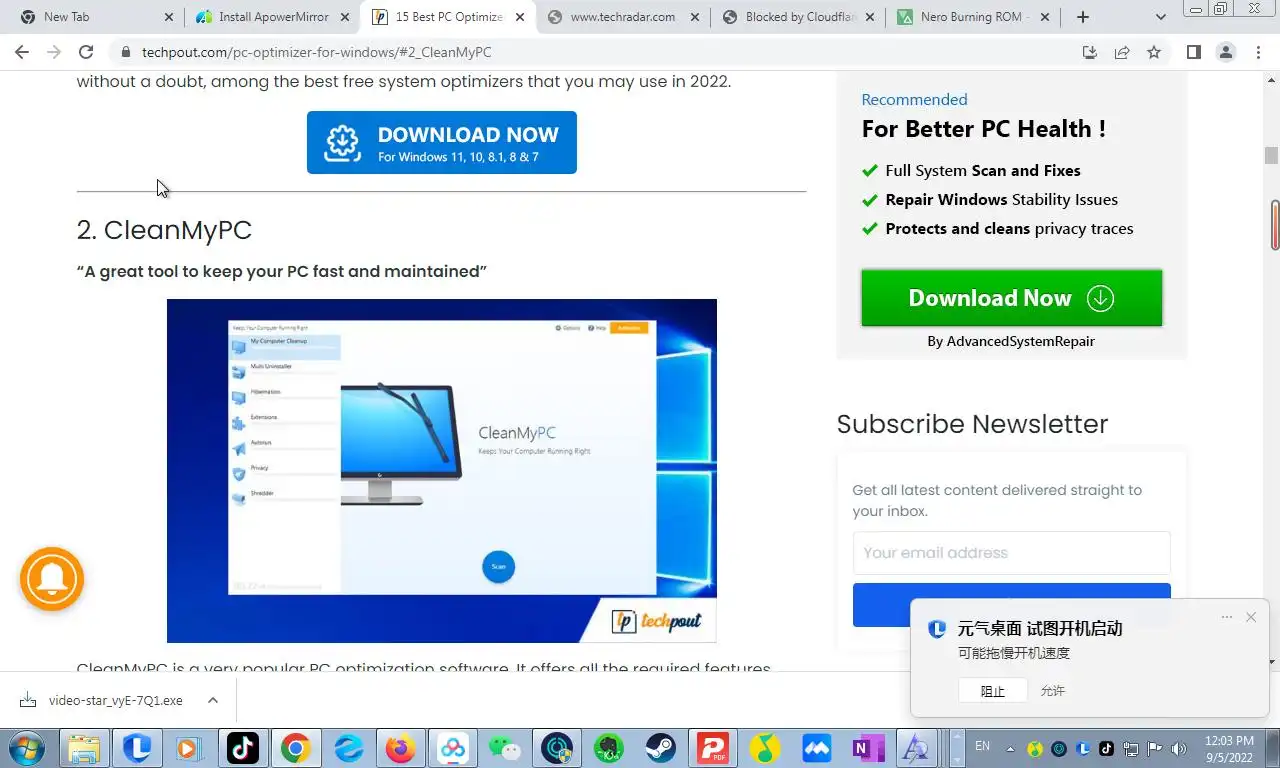Click the orange notification bell
This screenshot has height=768, width=1280.
click(x=52, y=579)
